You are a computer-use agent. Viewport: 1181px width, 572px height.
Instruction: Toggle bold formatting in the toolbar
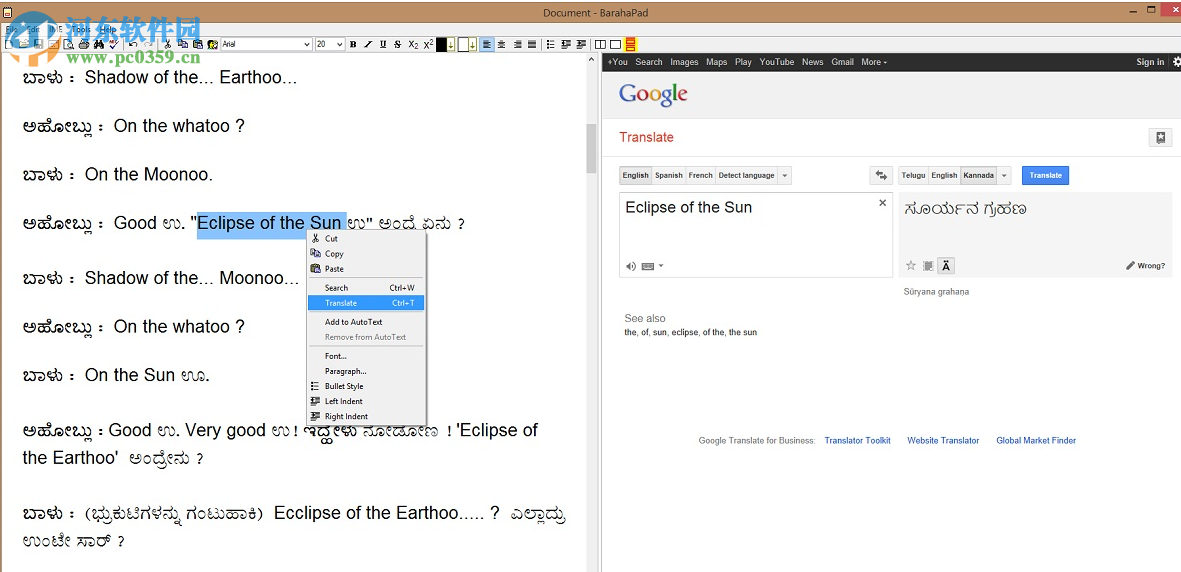353,45
